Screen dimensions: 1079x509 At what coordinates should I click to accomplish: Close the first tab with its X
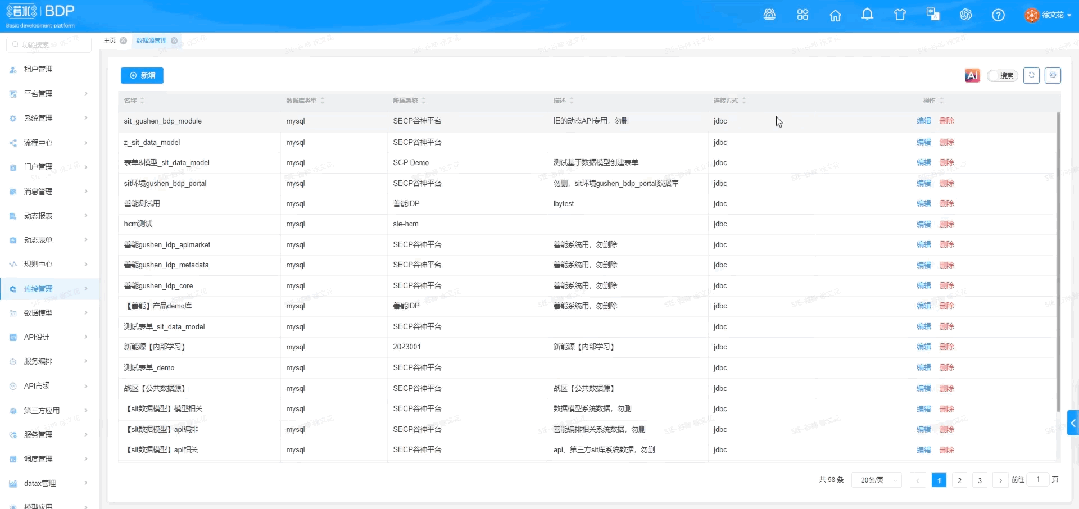[123, 41]
